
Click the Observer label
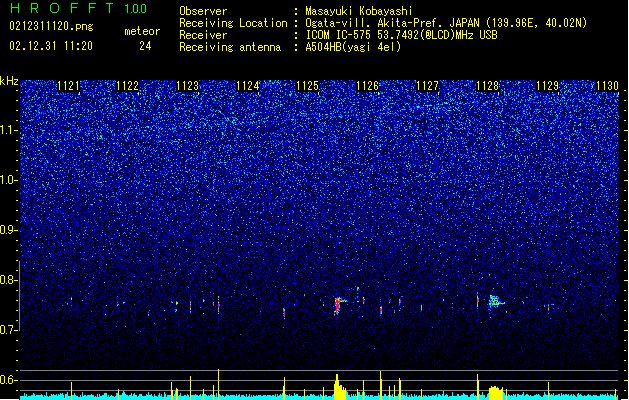click(203, 11)
